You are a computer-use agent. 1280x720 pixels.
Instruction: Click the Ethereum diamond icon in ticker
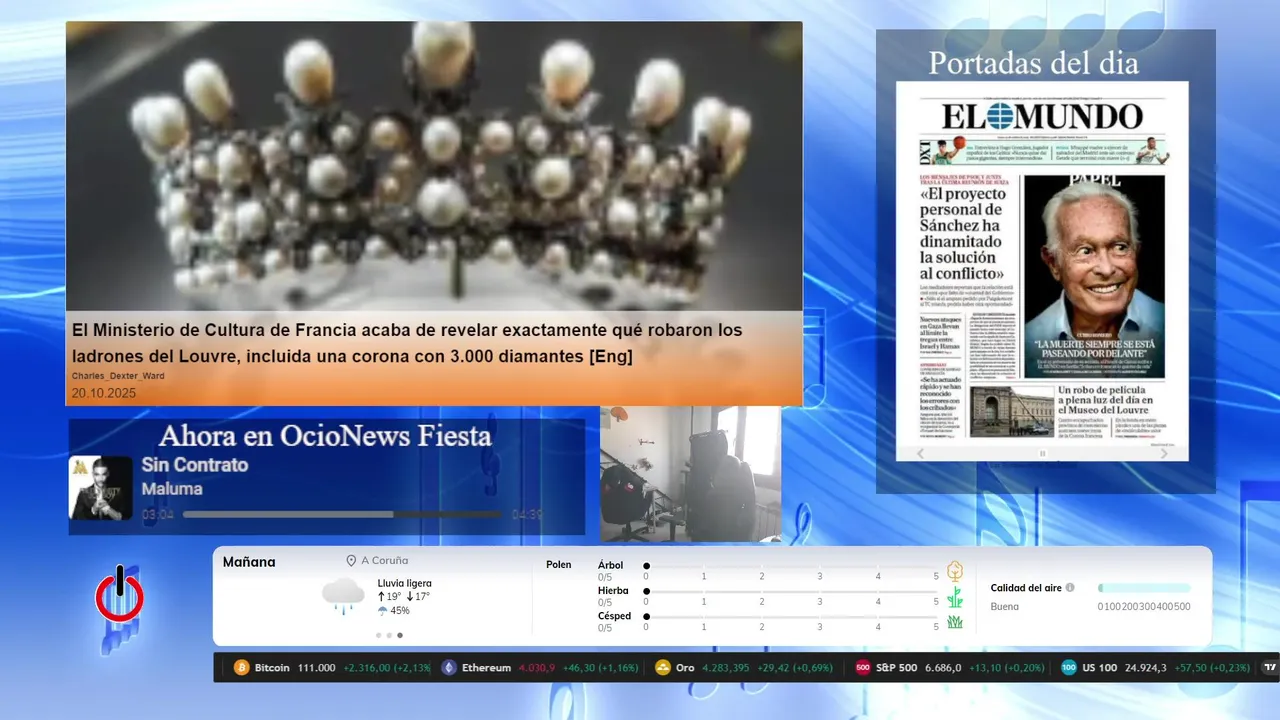point(449,668)
